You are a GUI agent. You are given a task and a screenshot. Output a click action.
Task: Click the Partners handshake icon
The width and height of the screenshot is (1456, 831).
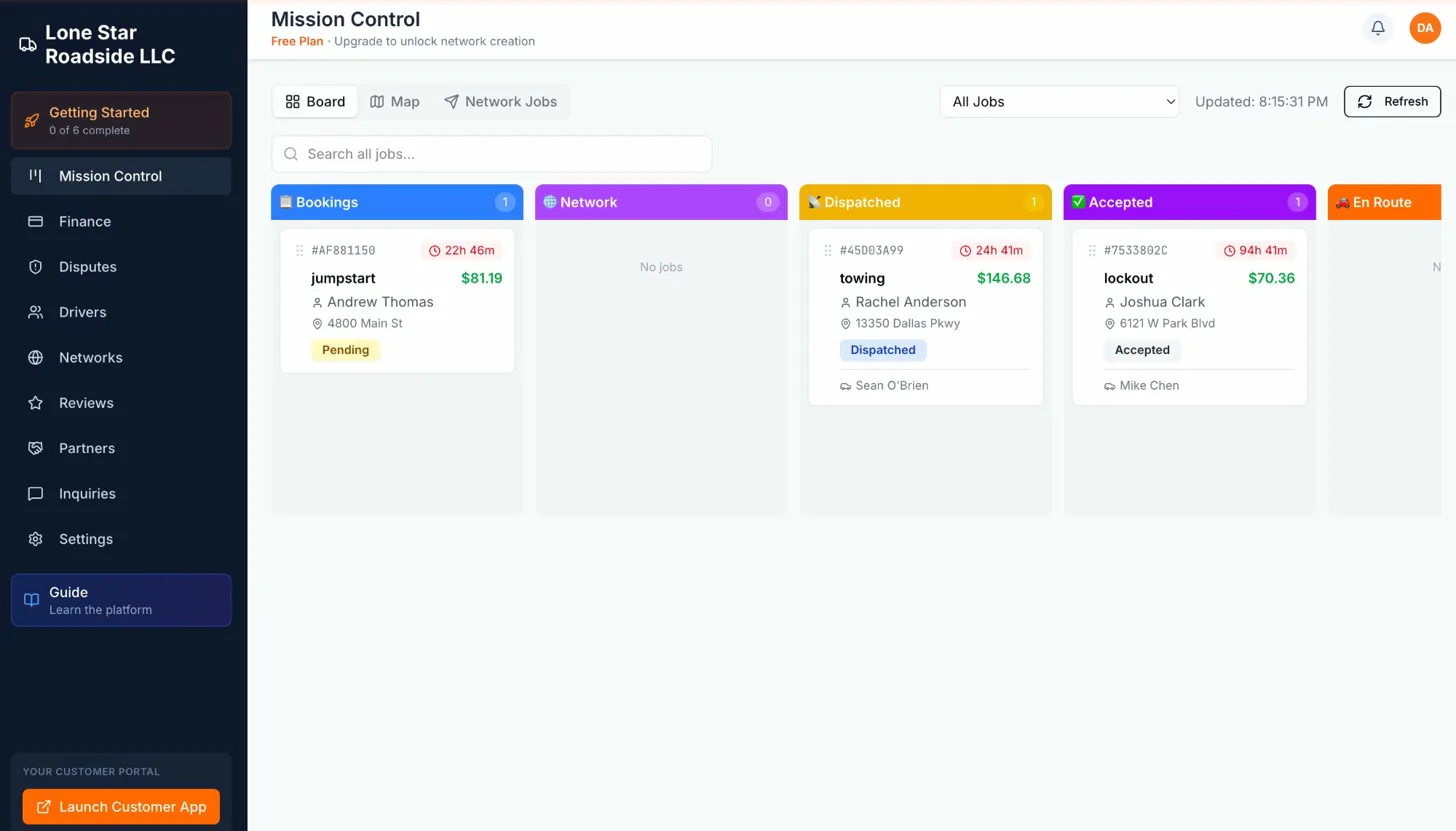coord(36,448)
